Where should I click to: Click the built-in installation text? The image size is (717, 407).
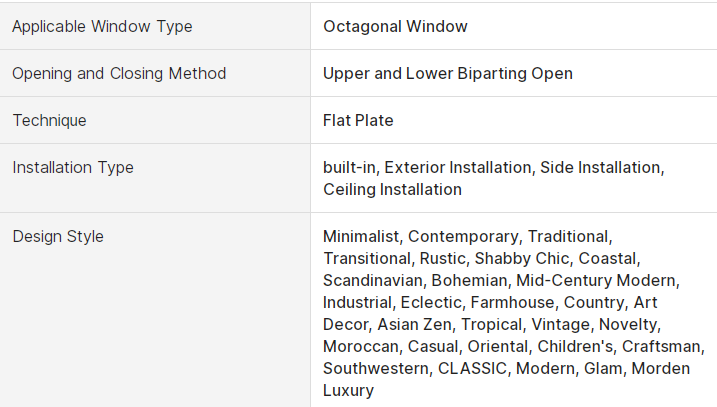point(349,167)
